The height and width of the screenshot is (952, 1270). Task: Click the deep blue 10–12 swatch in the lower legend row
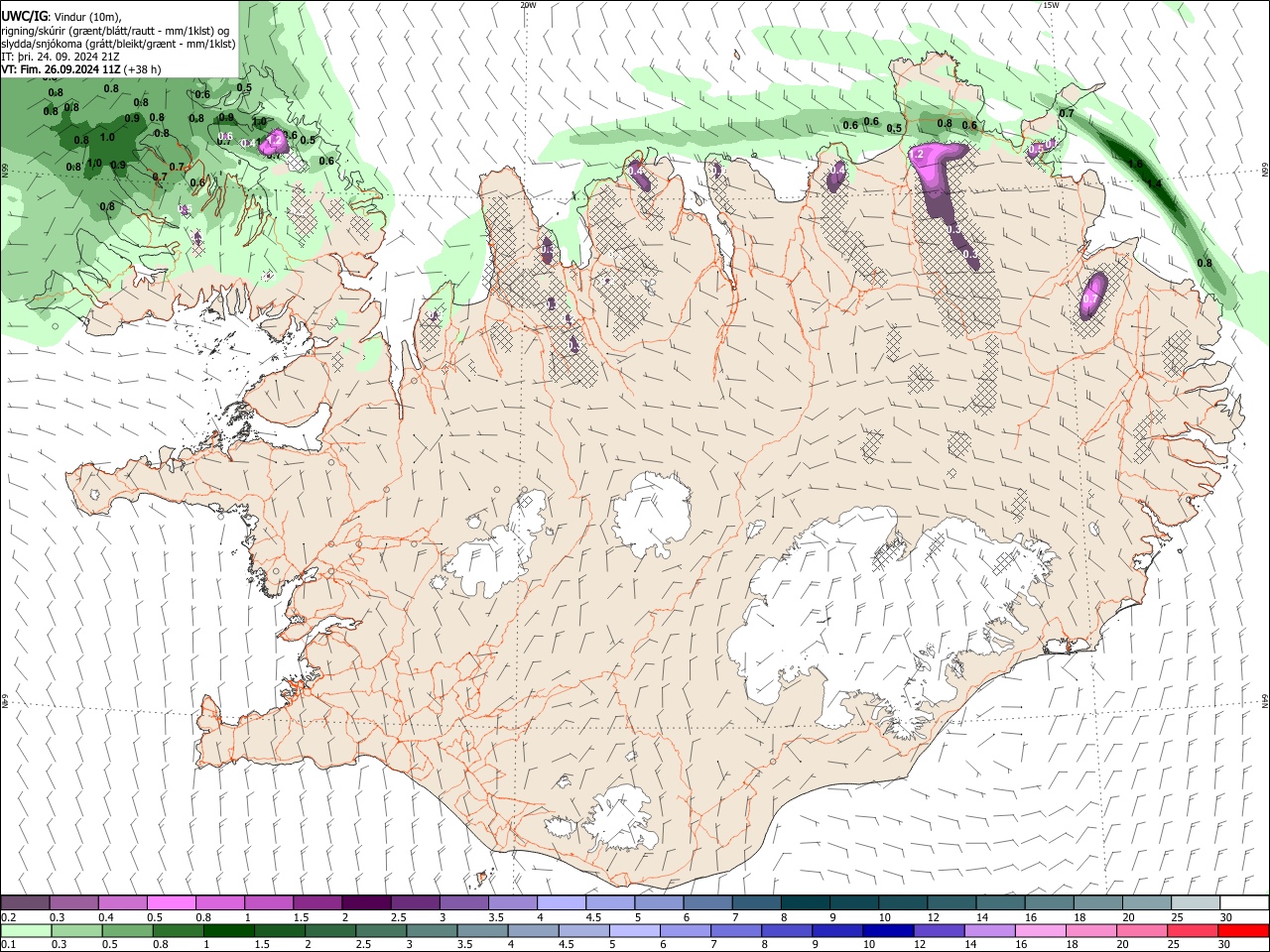[x=887, y=931]
